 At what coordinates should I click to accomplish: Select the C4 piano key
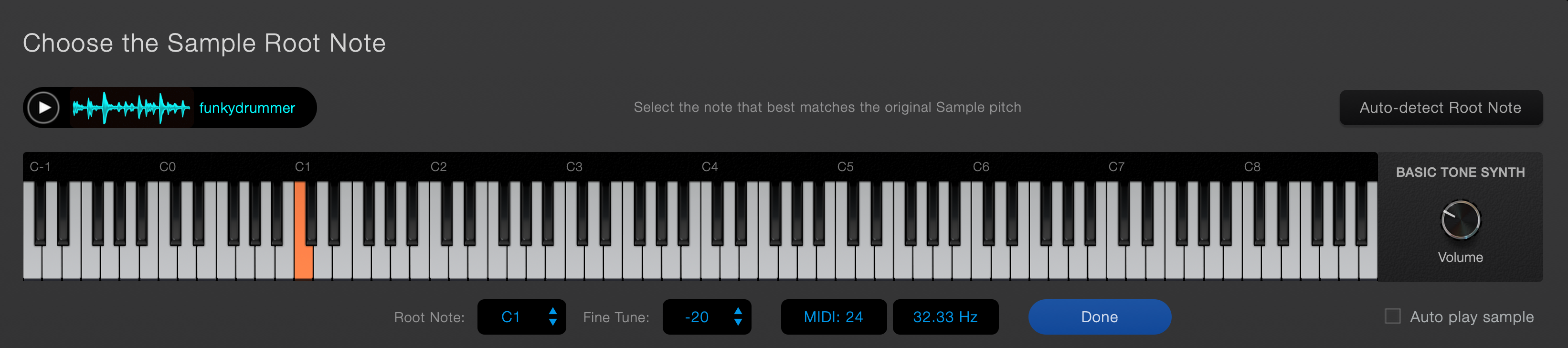point(710,262)
